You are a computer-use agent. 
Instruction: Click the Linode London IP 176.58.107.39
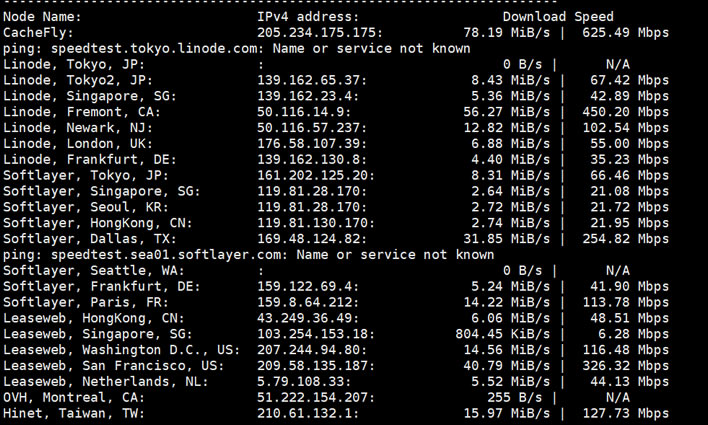pos(309,144)
